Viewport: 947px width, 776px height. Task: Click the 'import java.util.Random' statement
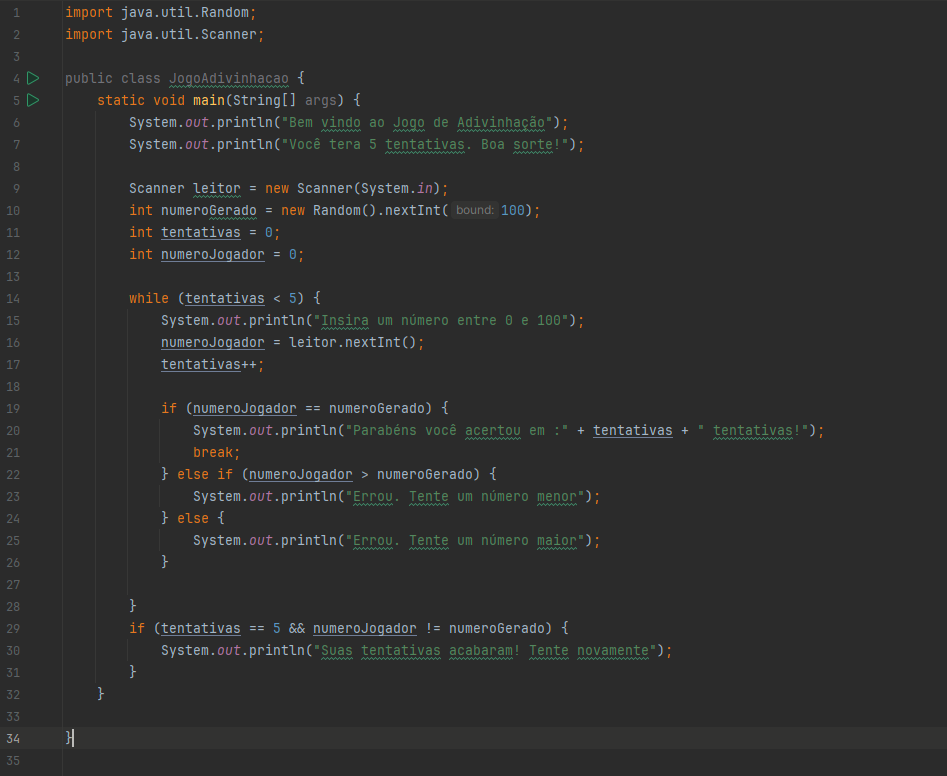point(161,13)
